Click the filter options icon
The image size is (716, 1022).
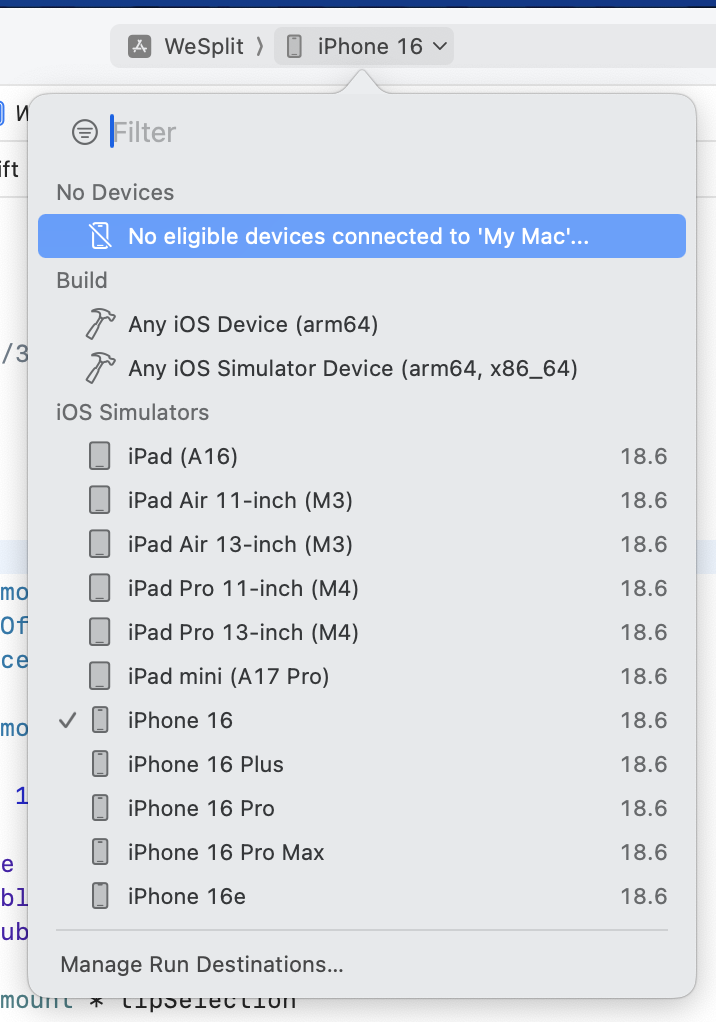click(x=85, y=132)
